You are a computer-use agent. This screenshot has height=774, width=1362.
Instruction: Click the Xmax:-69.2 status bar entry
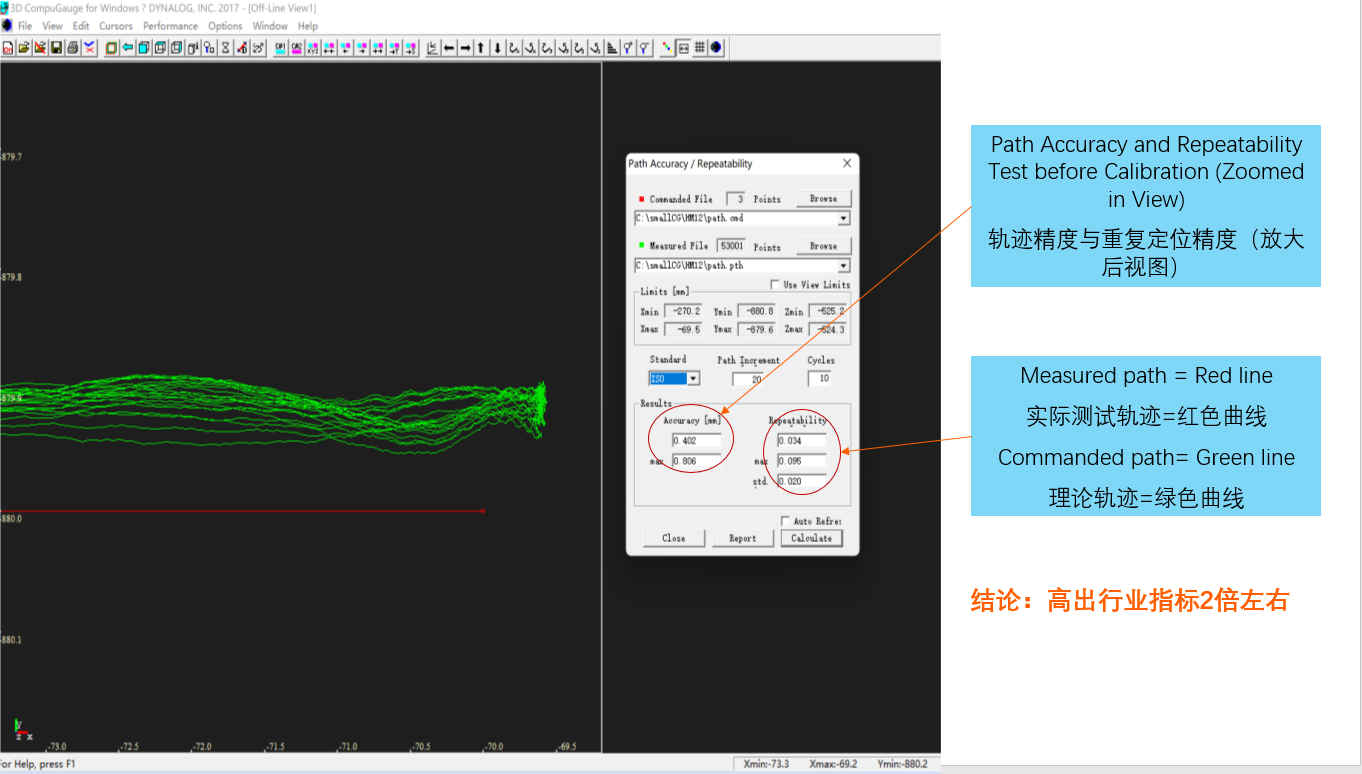pos(833,764)
